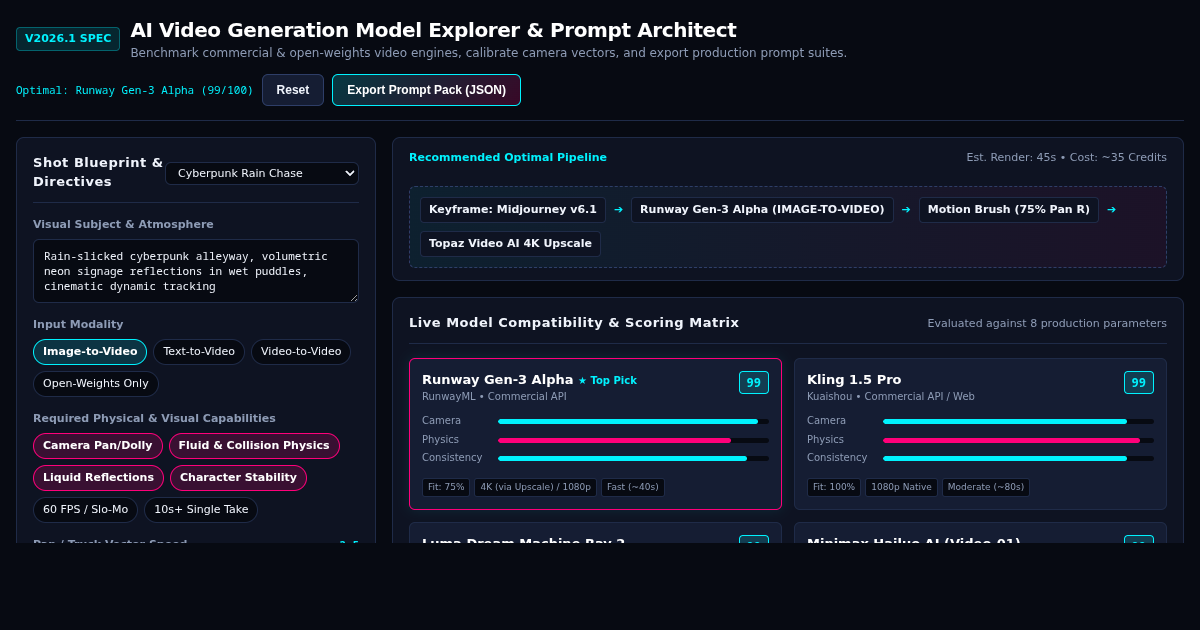Click Motion Brush (75% Pan R) step

[x=1009, y=210]
